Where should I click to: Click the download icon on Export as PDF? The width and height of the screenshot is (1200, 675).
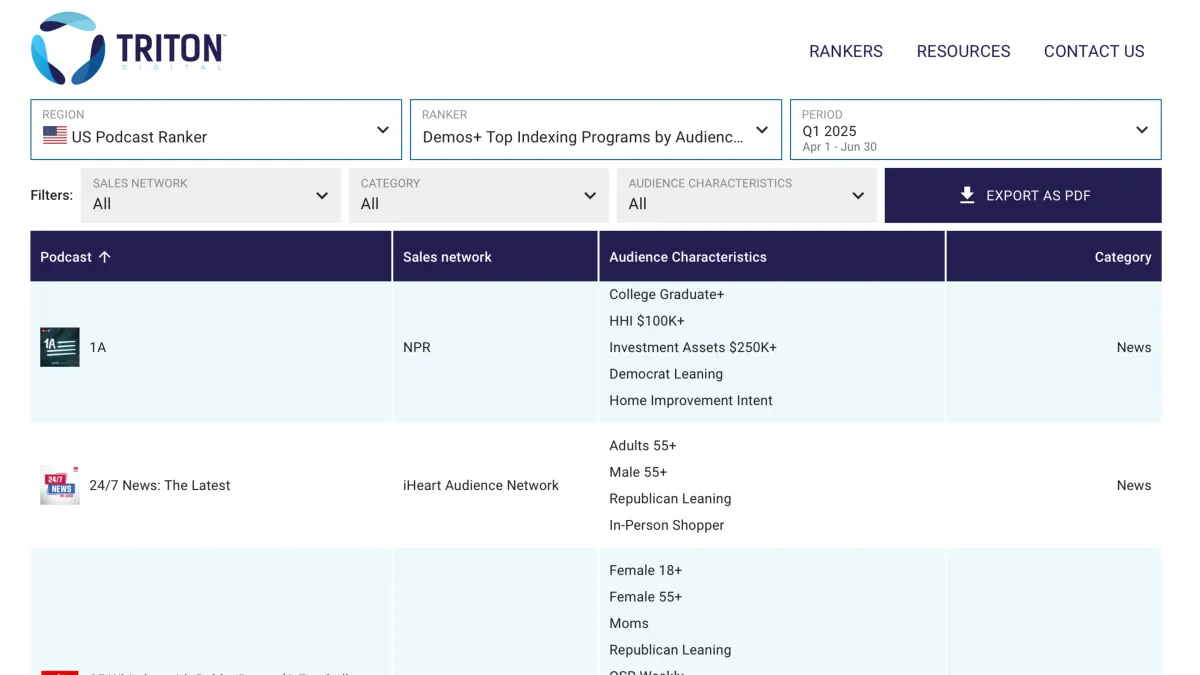[967, 195]
